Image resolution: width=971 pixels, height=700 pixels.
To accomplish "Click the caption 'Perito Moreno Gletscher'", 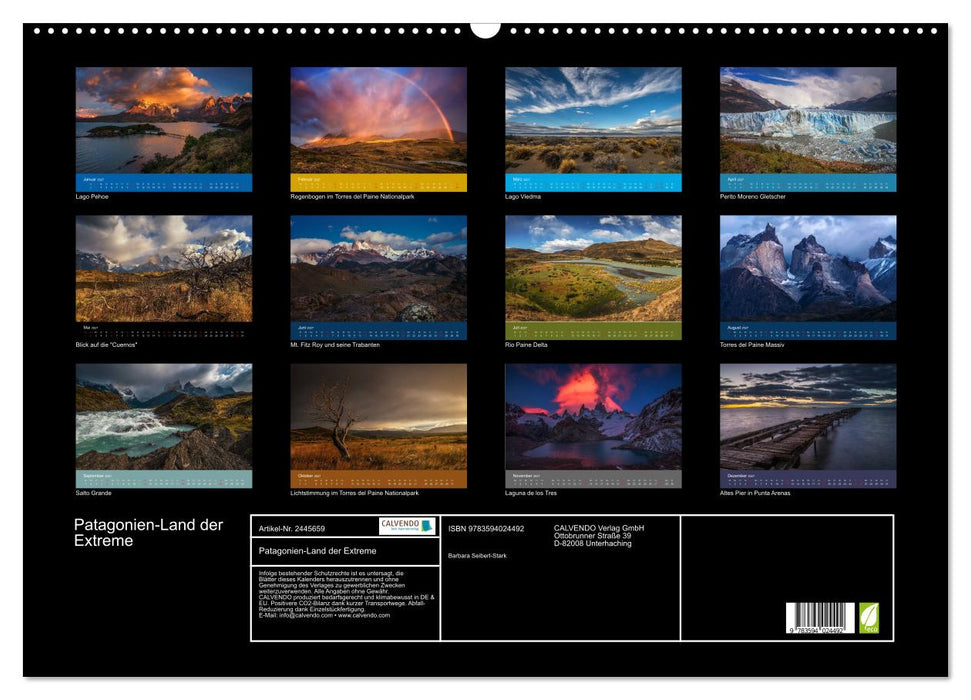I will click(752, 196).
